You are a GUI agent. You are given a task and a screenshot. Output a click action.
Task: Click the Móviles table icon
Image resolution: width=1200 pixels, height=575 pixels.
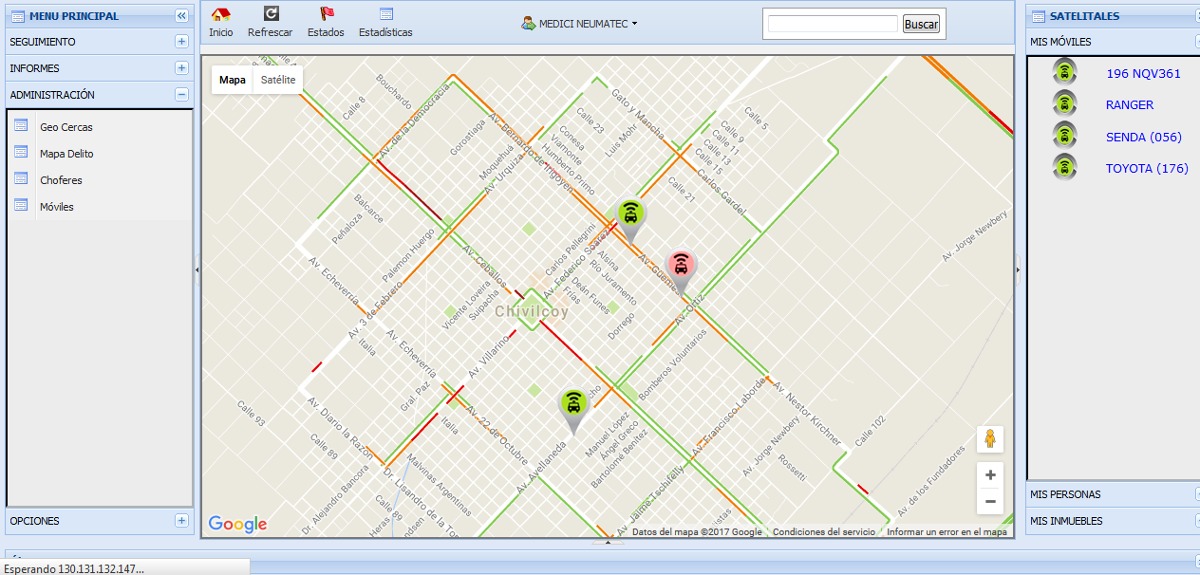click(x=21, y=205)
